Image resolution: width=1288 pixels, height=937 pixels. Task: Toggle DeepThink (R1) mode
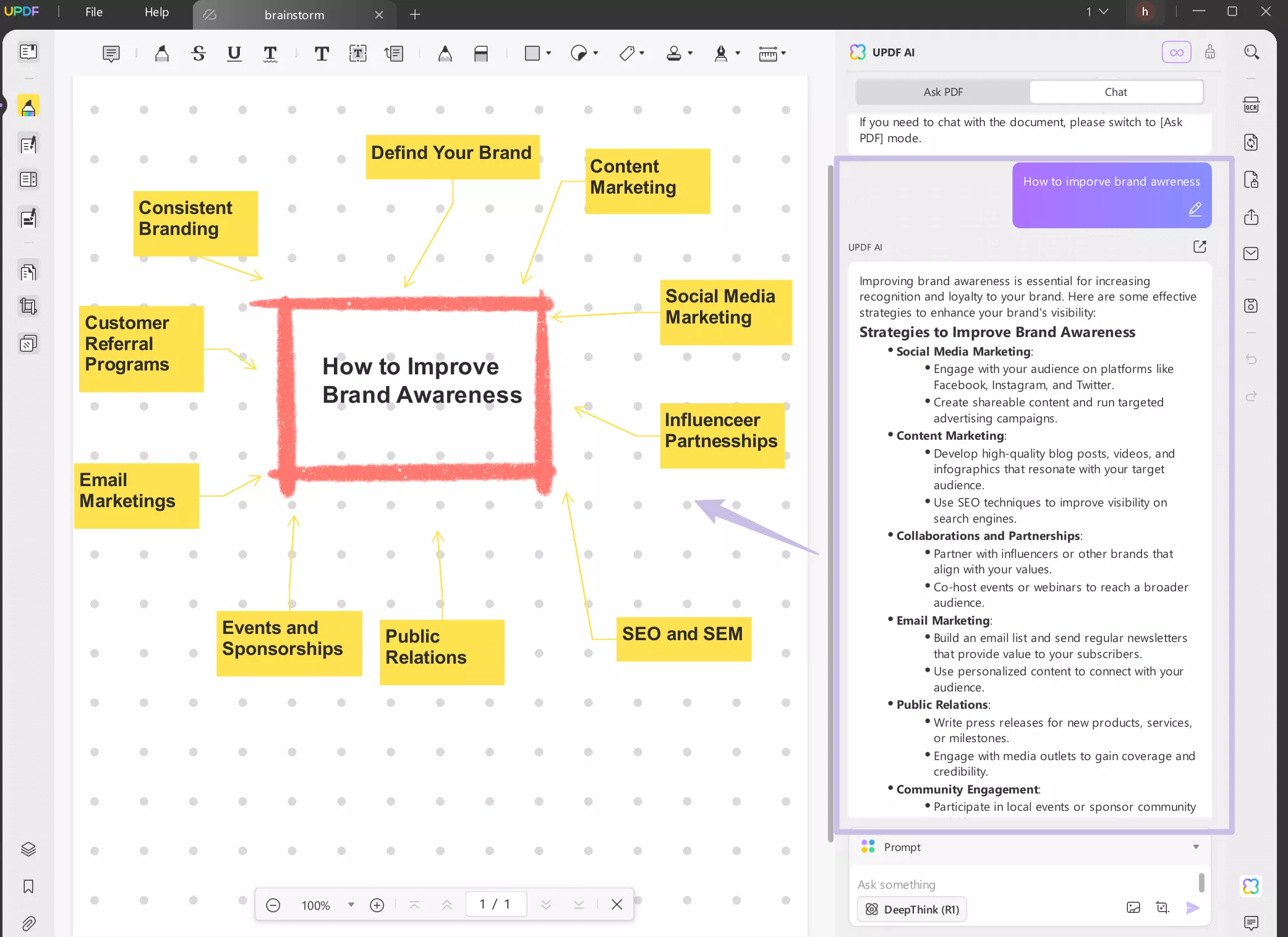pyautogui.click(x=912, y=909)
